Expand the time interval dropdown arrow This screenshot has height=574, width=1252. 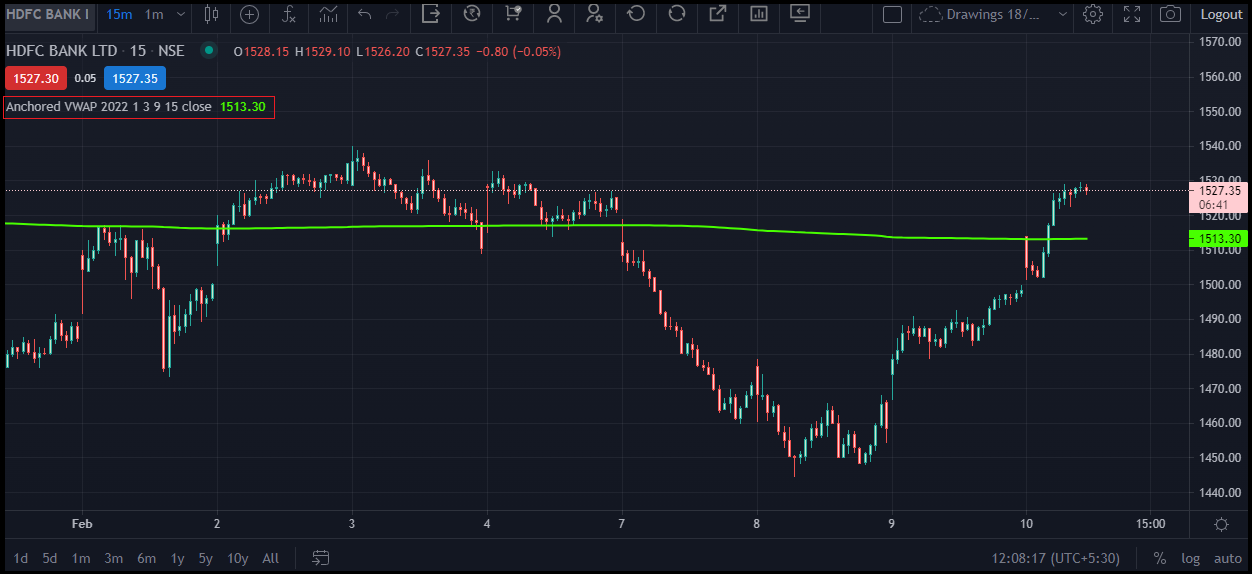pos(180,14)
